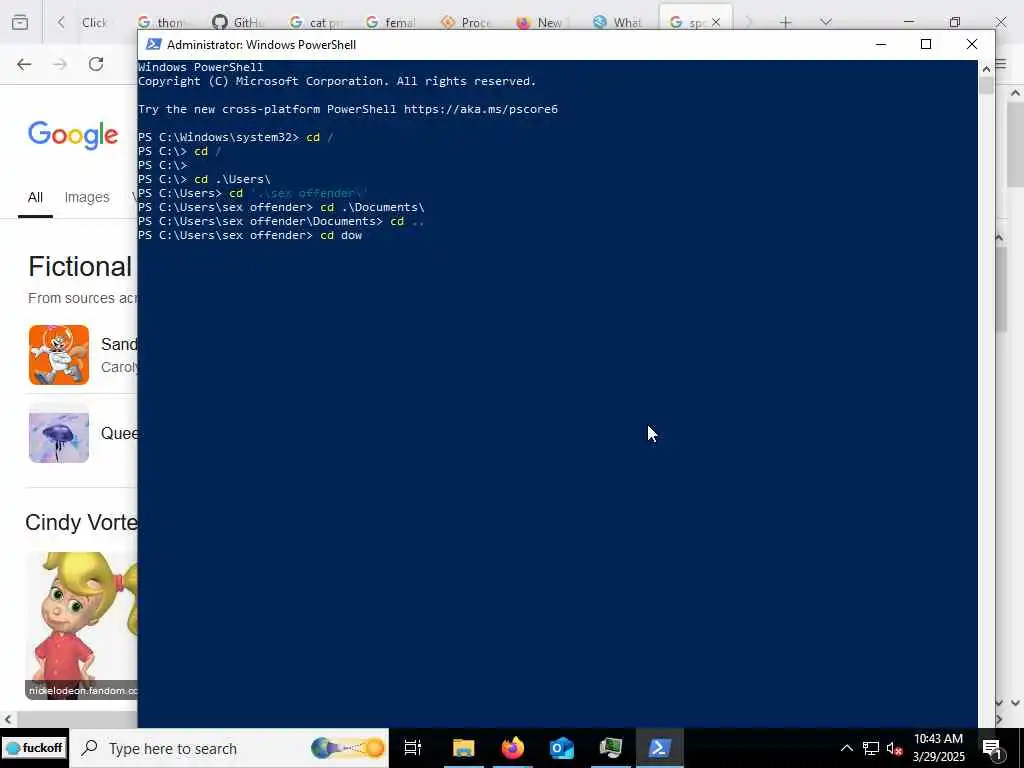Click the taskbar icon left of PowerShell
Image resolution: width=1024 pixels, height=768 pixels.
(611, 748)
